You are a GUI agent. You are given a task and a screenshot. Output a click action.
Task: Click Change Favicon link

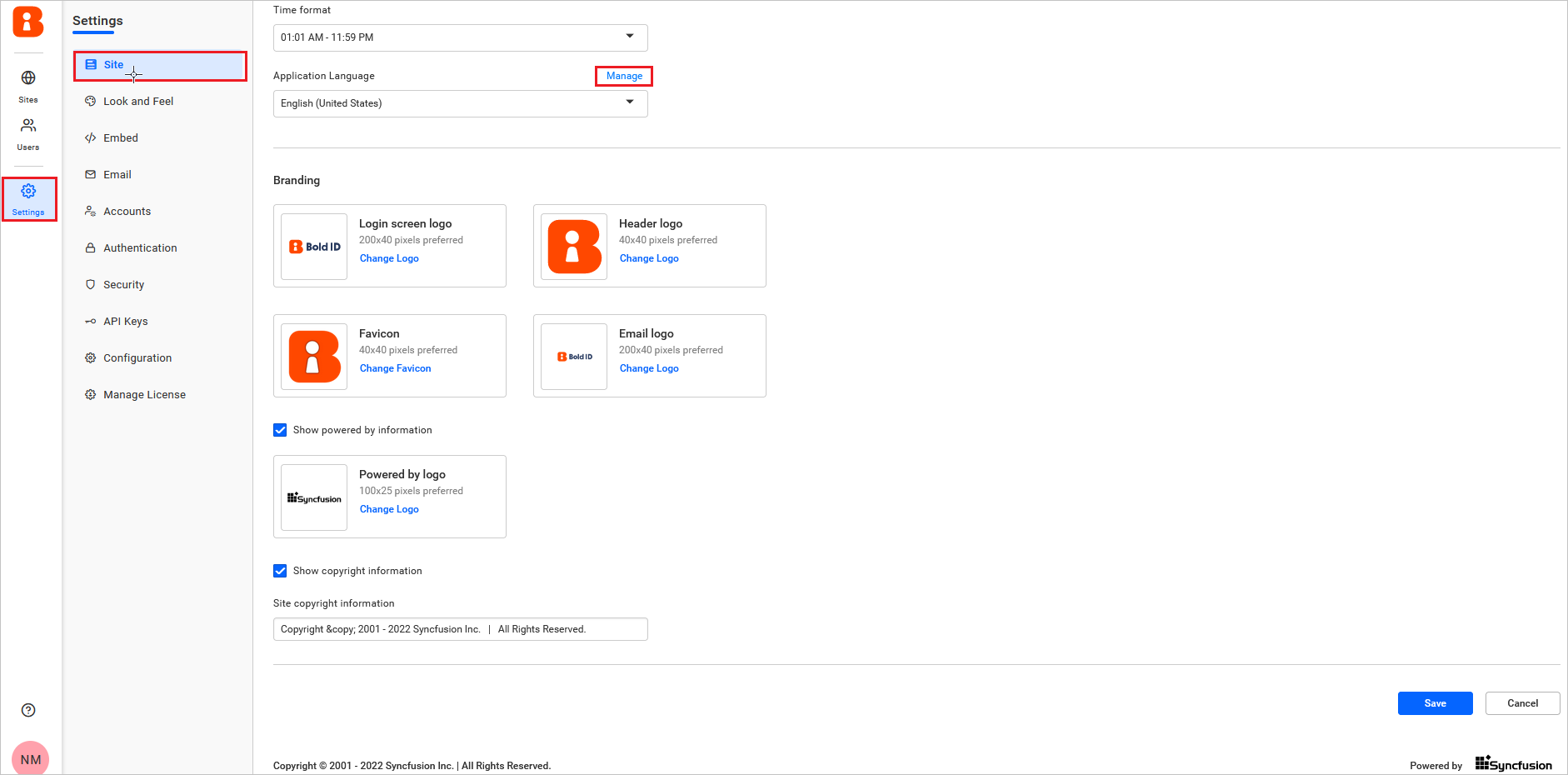pos(396,368)
